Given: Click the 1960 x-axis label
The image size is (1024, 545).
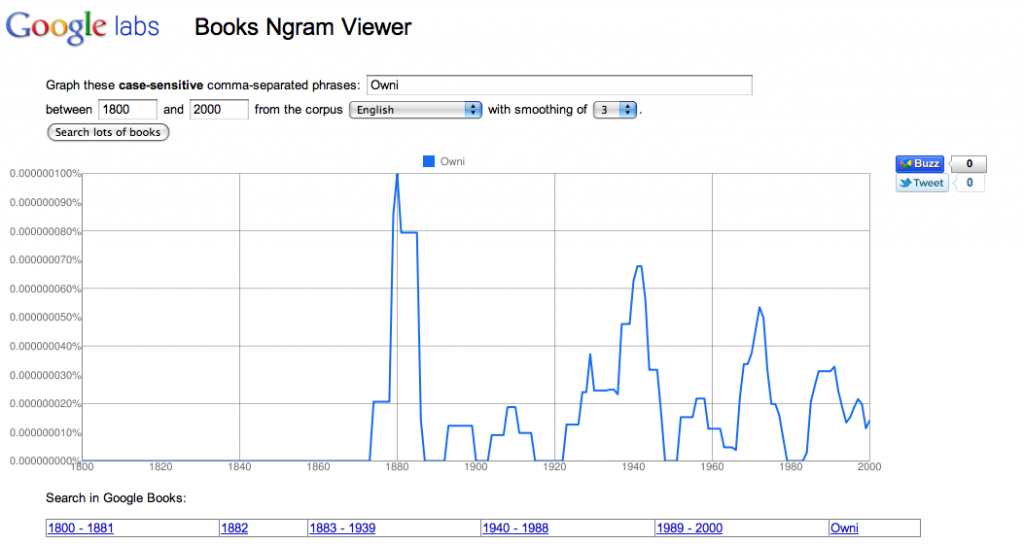Looking at the screenshot, I should pos(712,467).
